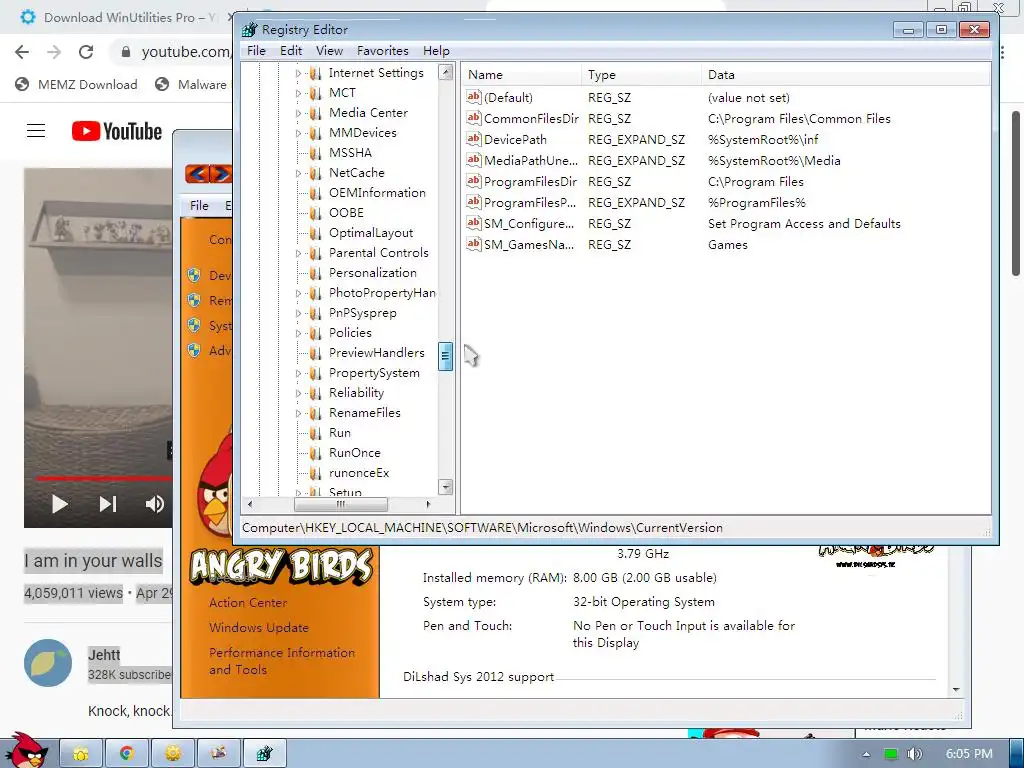This screenshot has width=1024, height=768.
Task: Click the RenameFiles key folder icon
Action: [x=315, y=413]
